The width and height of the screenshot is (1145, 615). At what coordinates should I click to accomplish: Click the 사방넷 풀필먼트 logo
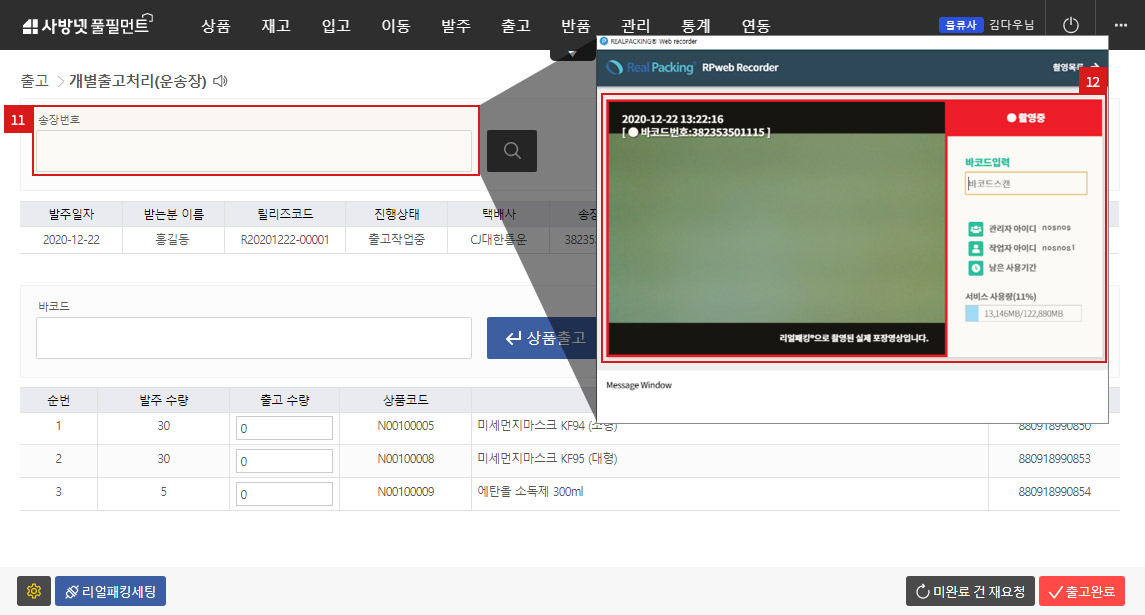tap(85, 26)
